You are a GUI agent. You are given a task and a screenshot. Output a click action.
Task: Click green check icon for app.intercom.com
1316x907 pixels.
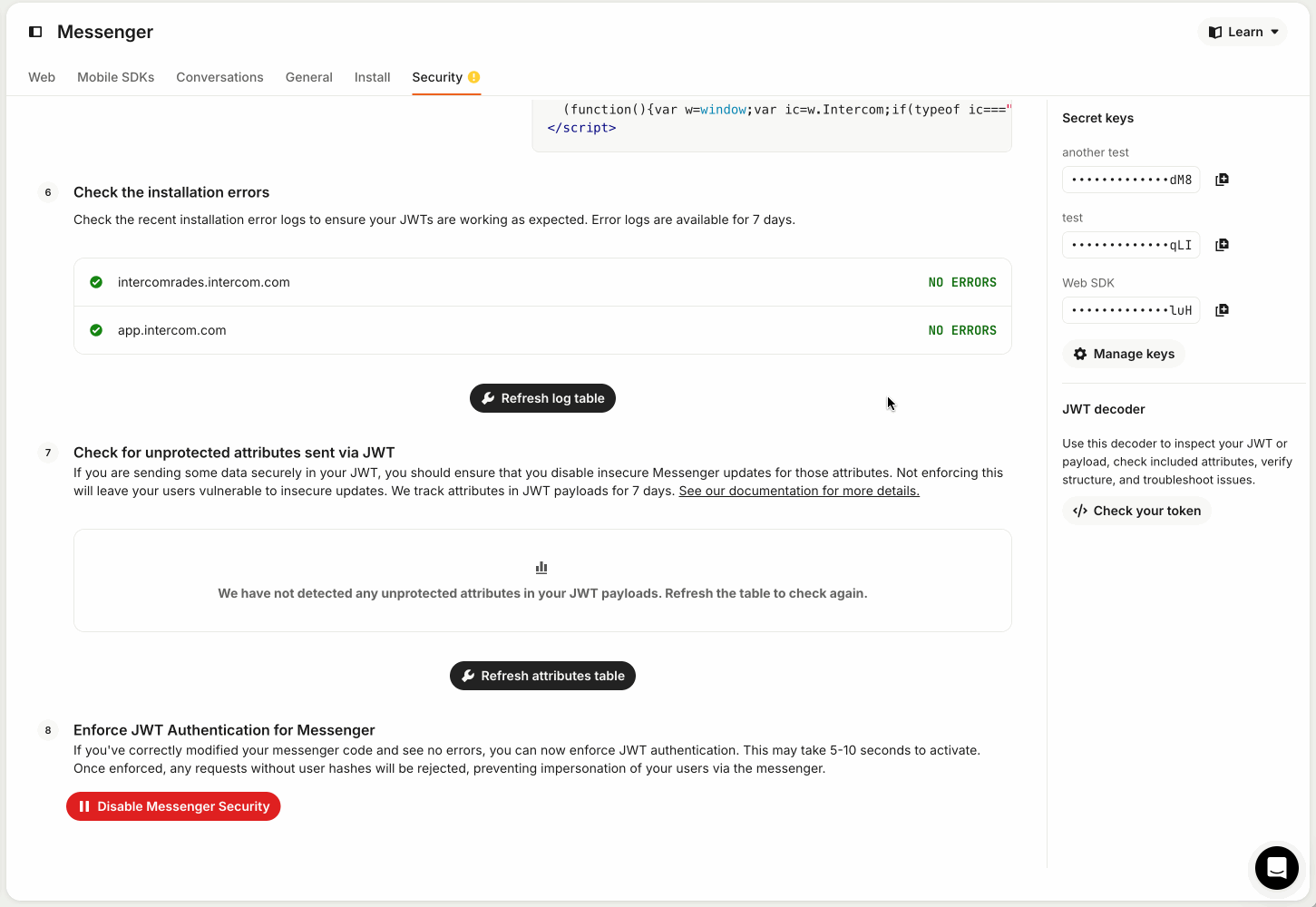(96, 330)
